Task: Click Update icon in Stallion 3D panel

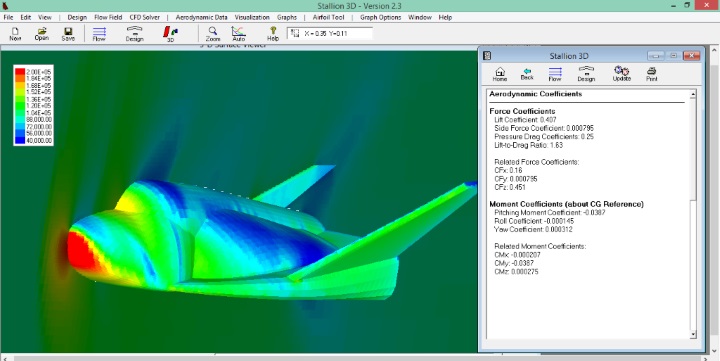Action: 622,74
